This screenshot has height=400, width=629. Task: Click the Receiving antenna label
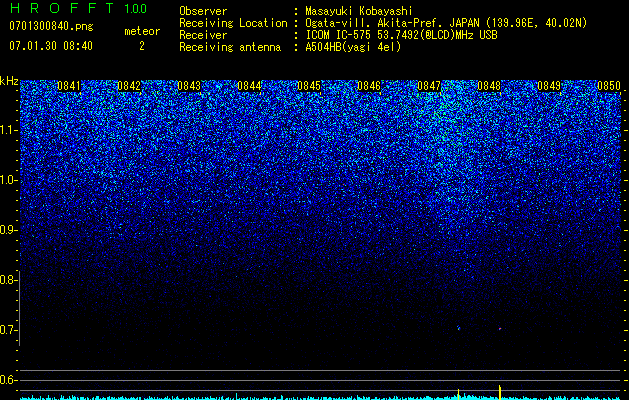230,48
